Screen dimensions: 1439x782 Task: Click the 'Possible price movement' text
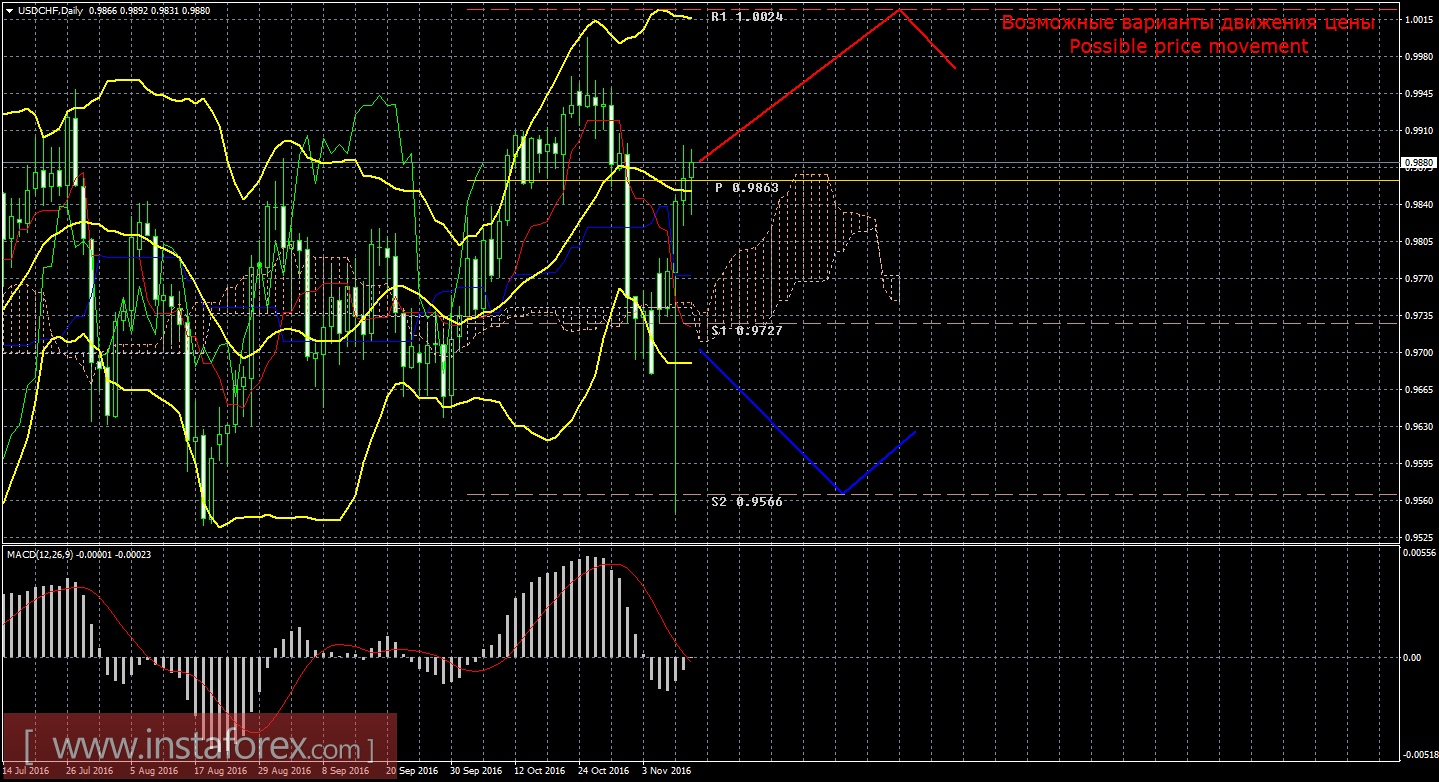pyautogui.click(x=1188, y=47)
